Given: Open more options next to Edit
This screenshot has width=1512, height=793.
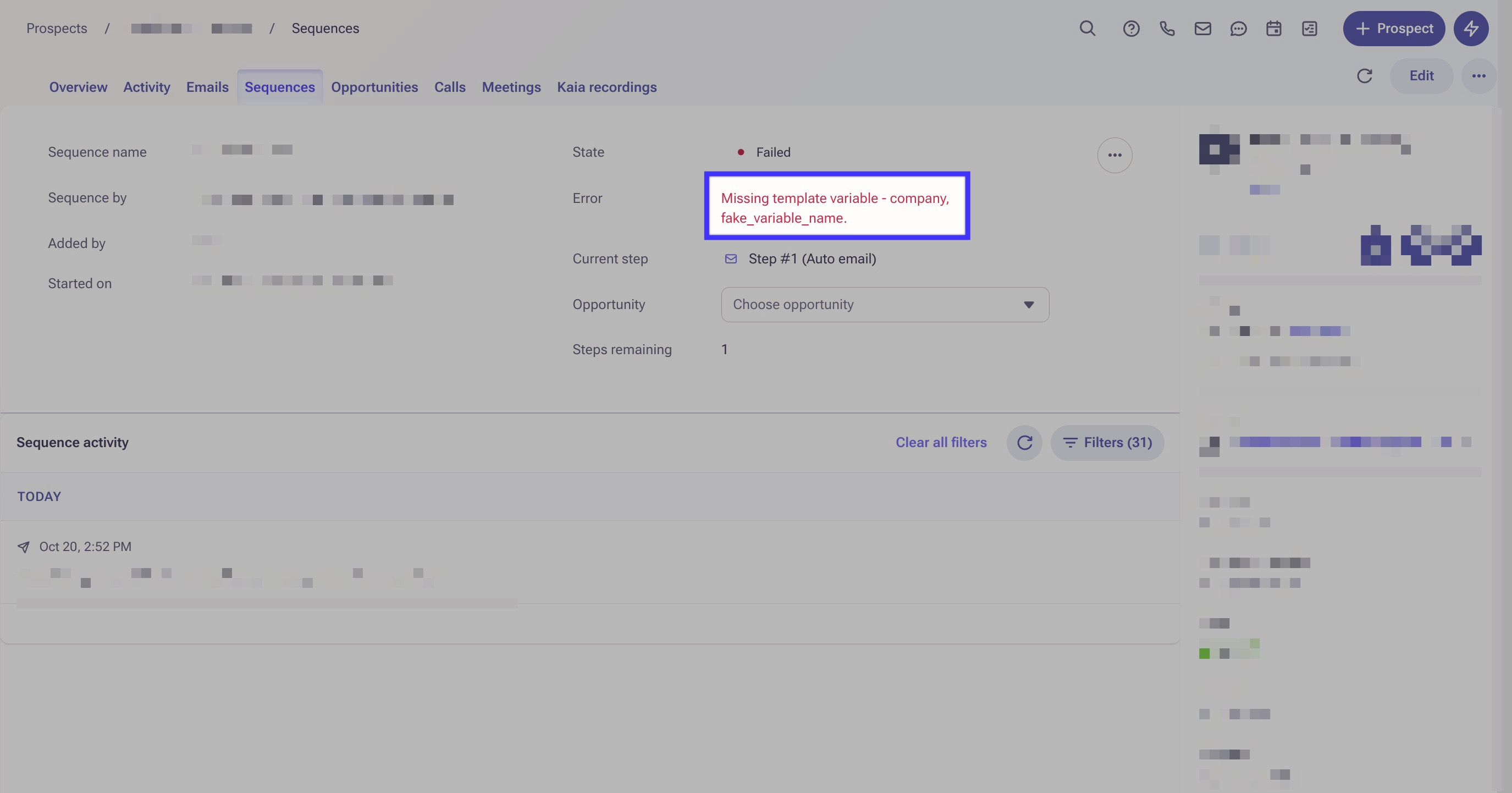Looking at the screenshot, I should [x=1478, y=76].
